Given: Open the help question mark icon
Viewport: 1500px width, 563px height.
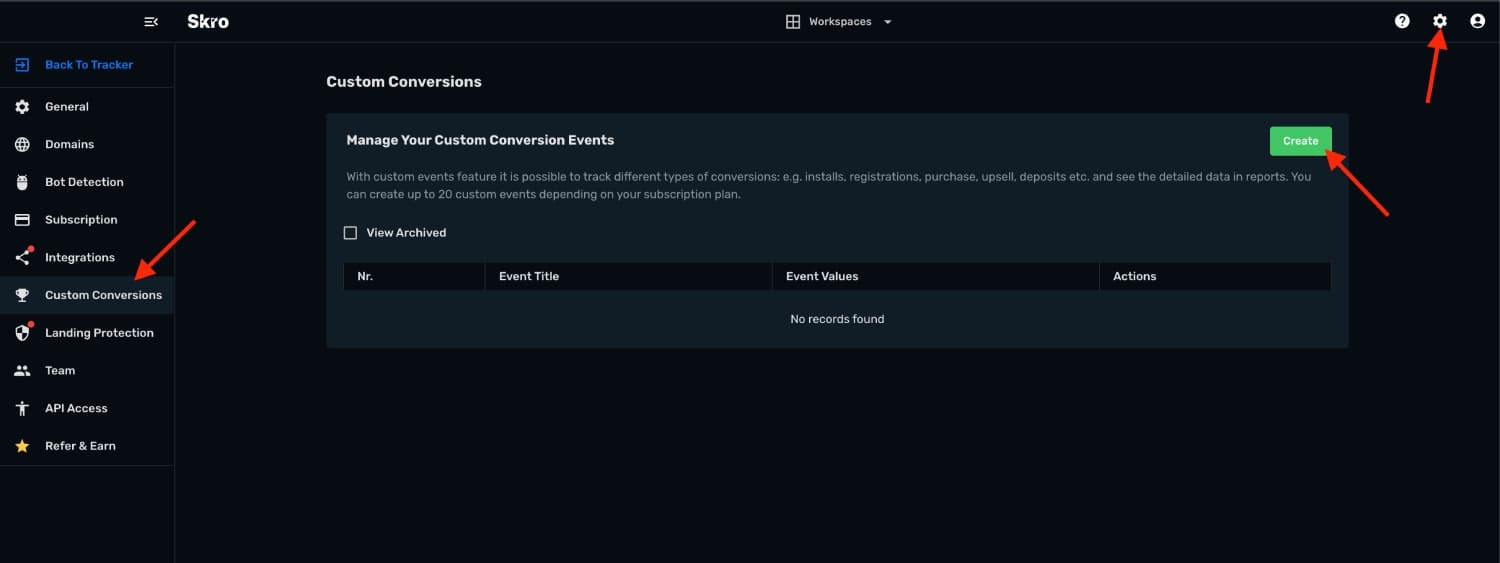Looking at the screenshot, I should [x=1402, y=21].
